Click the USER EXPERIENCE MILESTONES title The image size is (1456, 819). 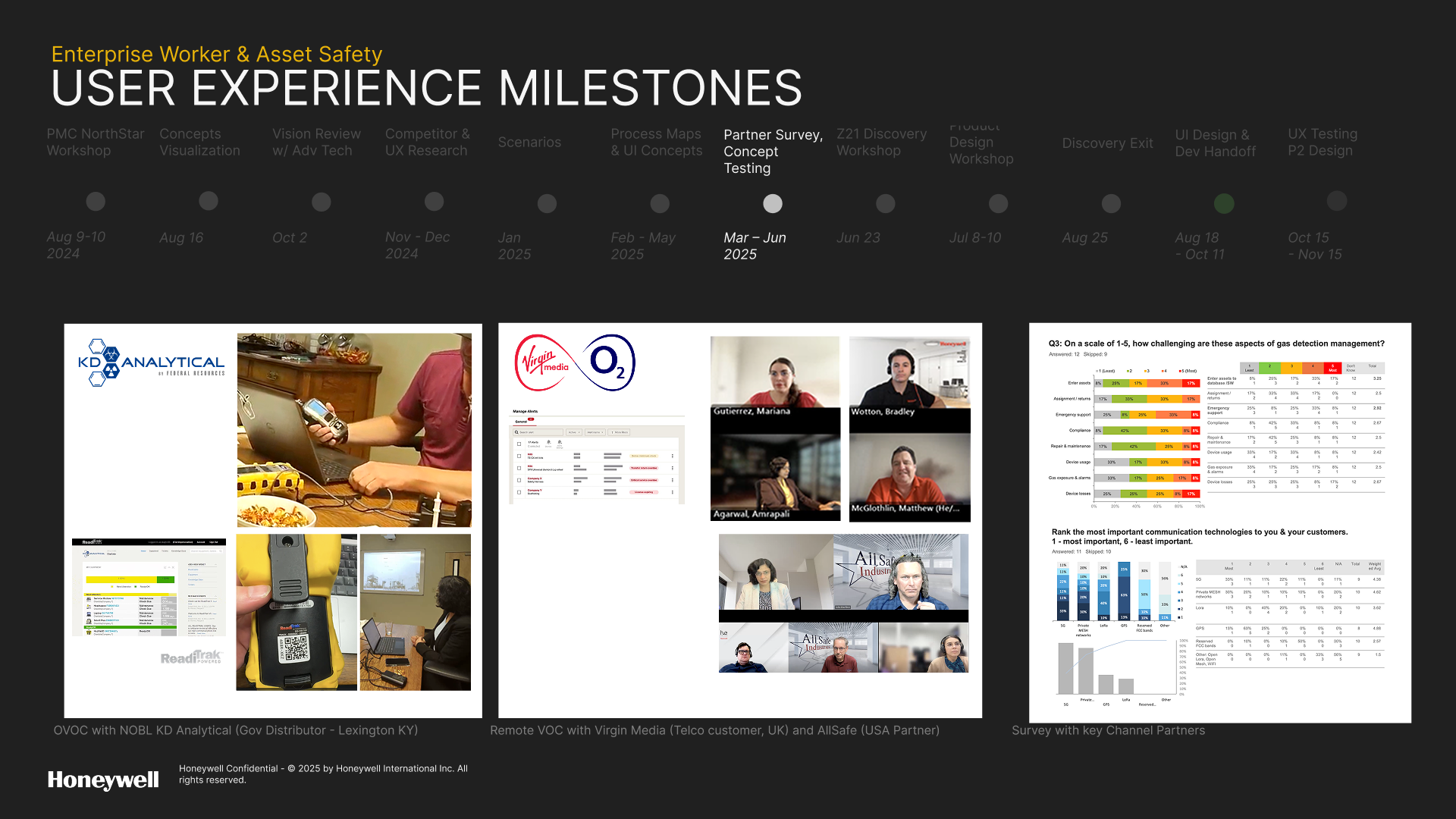(426, 89)
